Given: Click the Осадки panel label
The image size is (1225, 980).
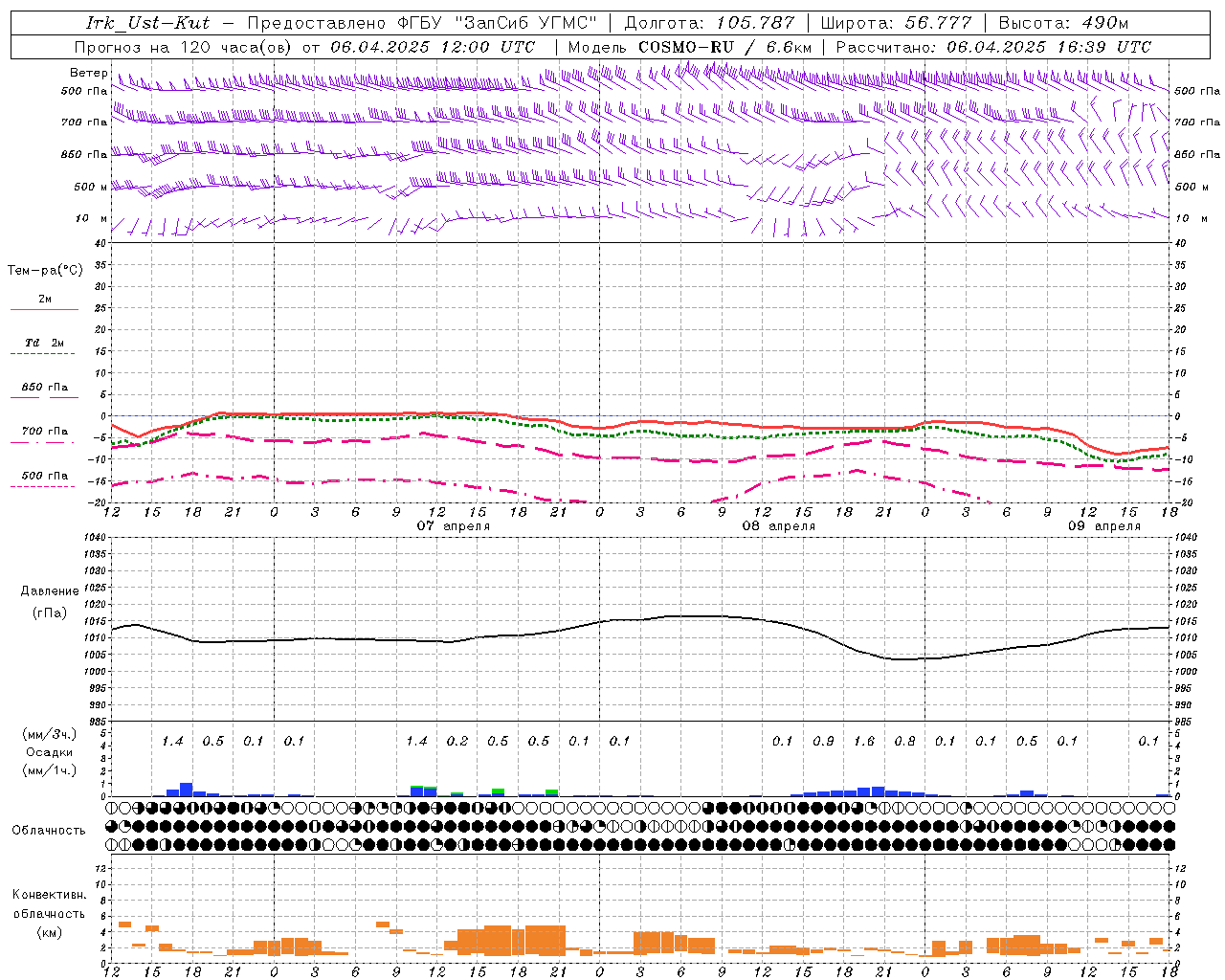Looking at the screenshot, I should (x=49, y=752).
